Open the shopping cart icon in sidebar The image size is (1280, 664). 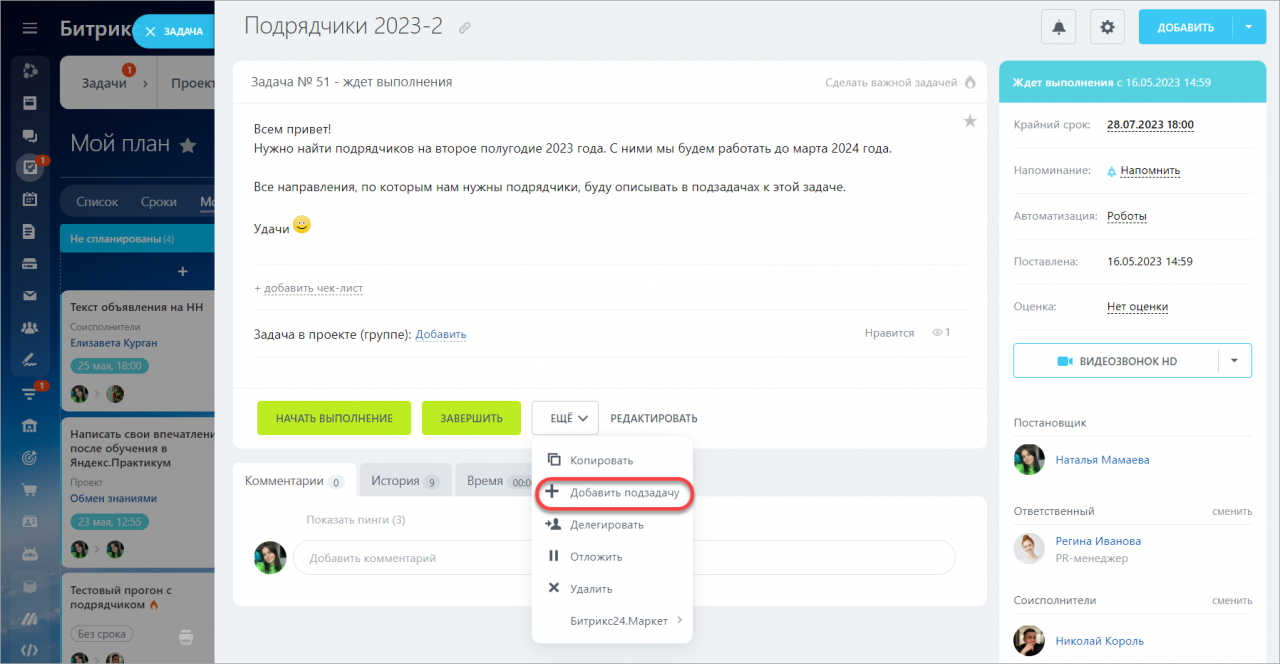[30, 490]
